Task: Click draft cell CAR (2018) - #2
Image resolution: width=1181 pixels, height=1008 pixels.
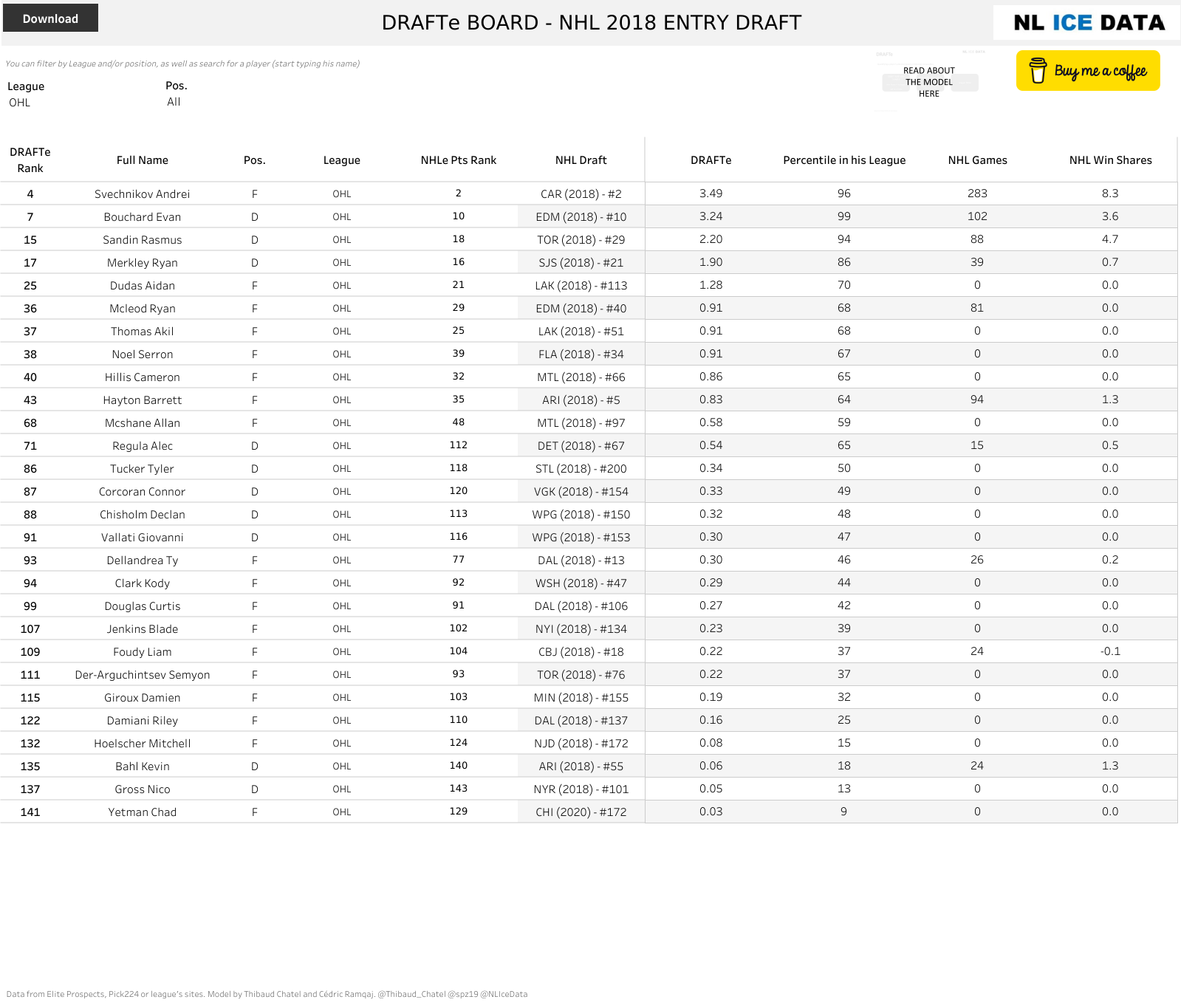Action: coord(581,194)
